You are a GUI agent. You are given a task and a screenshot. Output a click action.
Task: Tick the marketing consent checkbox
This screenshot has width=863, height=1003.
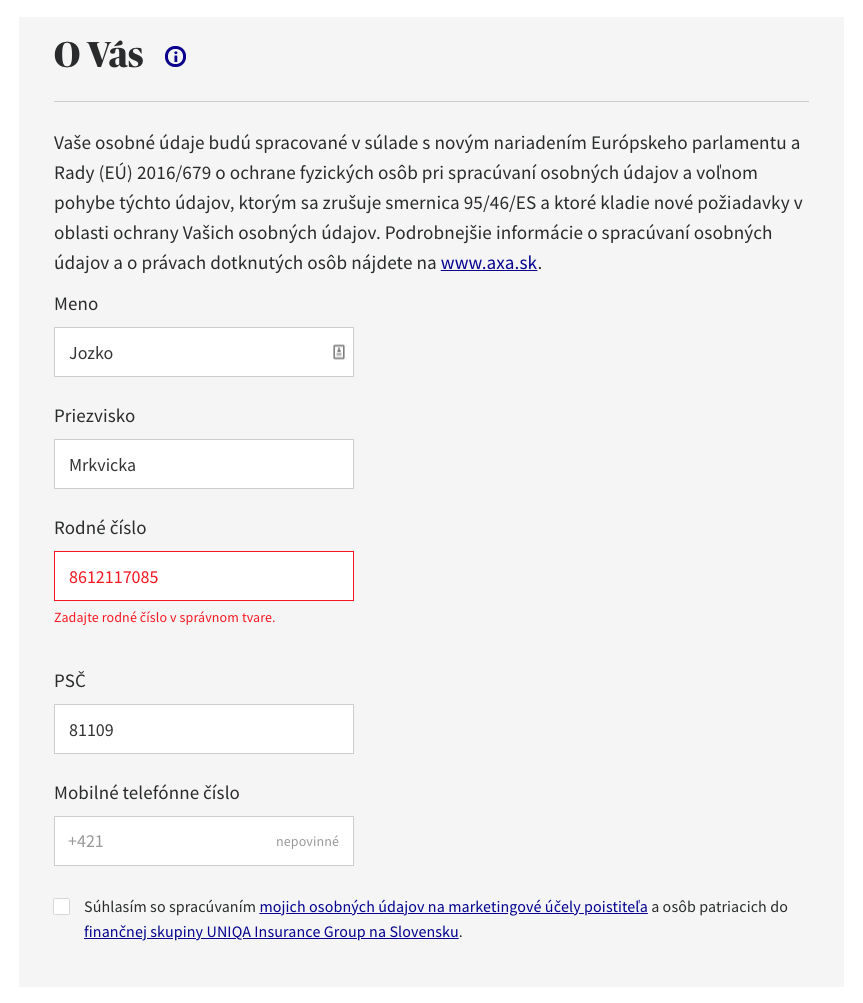62,907
